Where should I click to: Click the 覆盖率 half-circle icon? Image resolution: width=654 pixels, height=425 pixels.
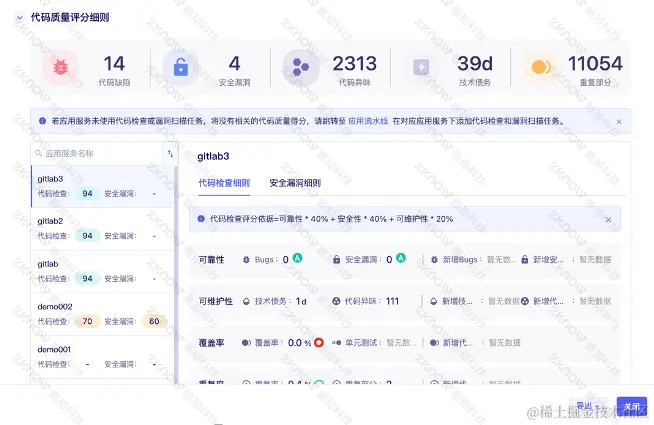click(x=246, y=343)
